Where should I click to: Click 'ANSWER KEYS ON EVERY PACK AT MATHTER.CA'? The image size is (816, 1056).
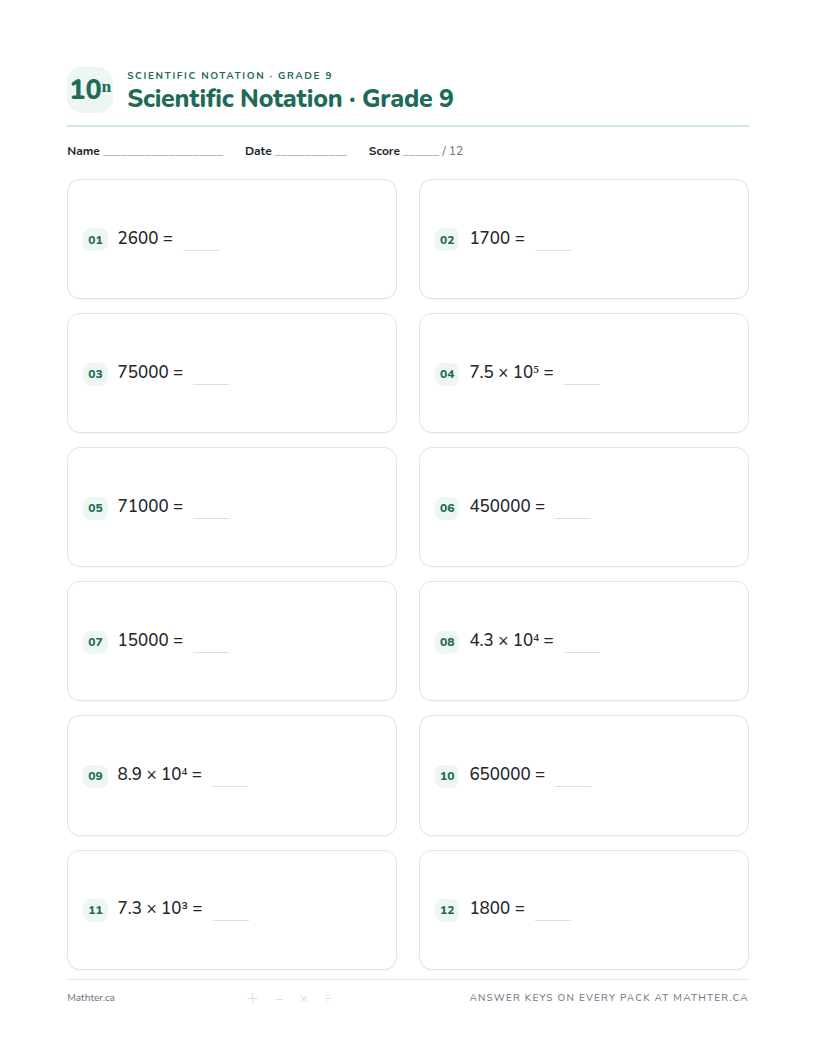609,997
